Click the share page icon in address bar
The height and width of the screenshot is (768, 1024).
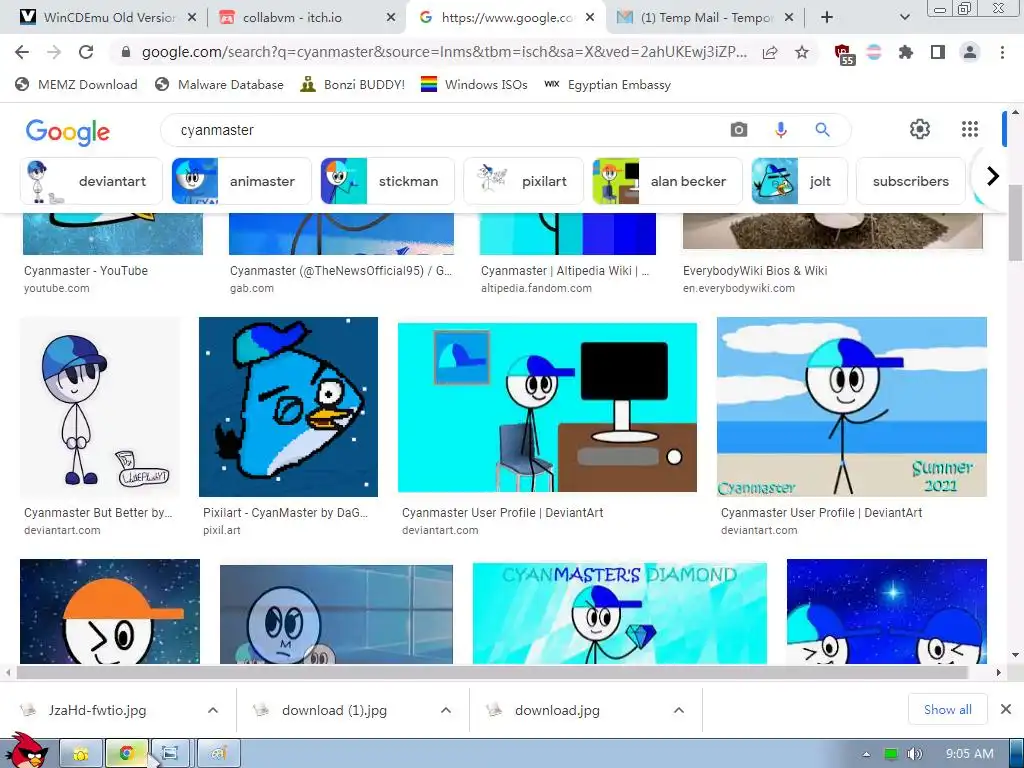[x=770, y=52]
